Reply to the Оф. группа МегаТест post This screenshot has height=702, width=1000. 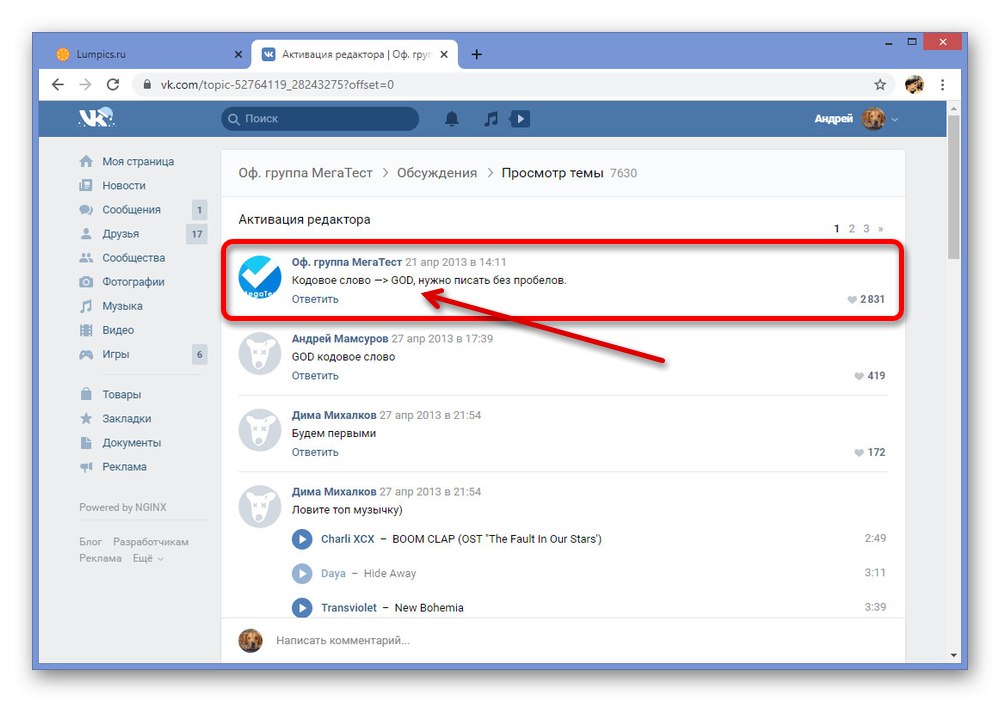pos(315,299)
